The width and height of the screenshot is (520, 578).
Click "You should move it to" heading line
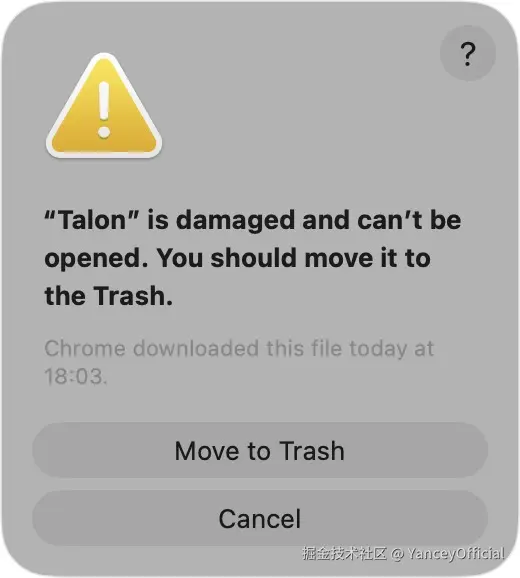[294, 257]
